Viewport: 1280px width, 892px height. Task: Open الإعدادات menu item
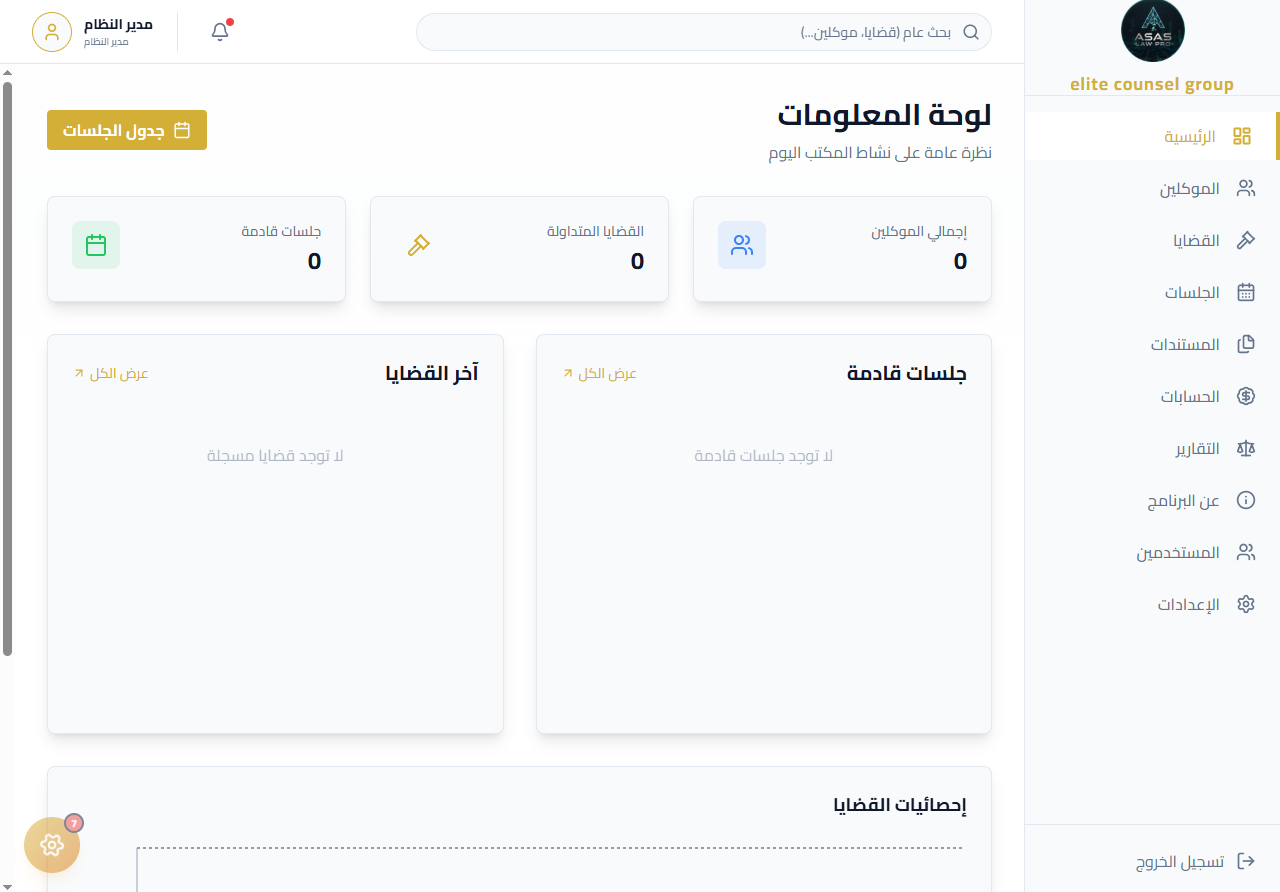click(x=1150, y=604)
